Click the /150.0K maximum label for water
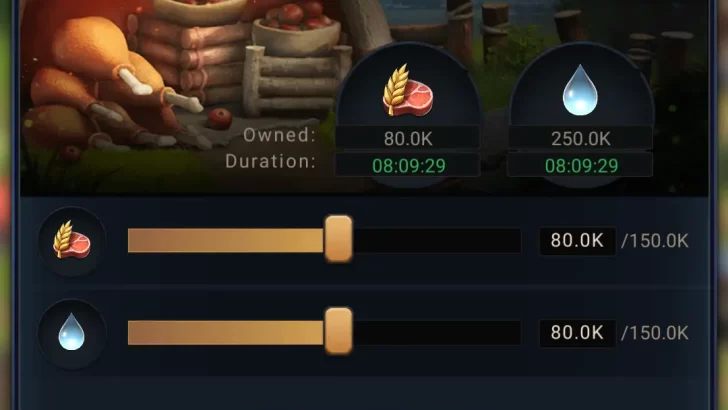728x410 pixels. [x=655, y=333]
